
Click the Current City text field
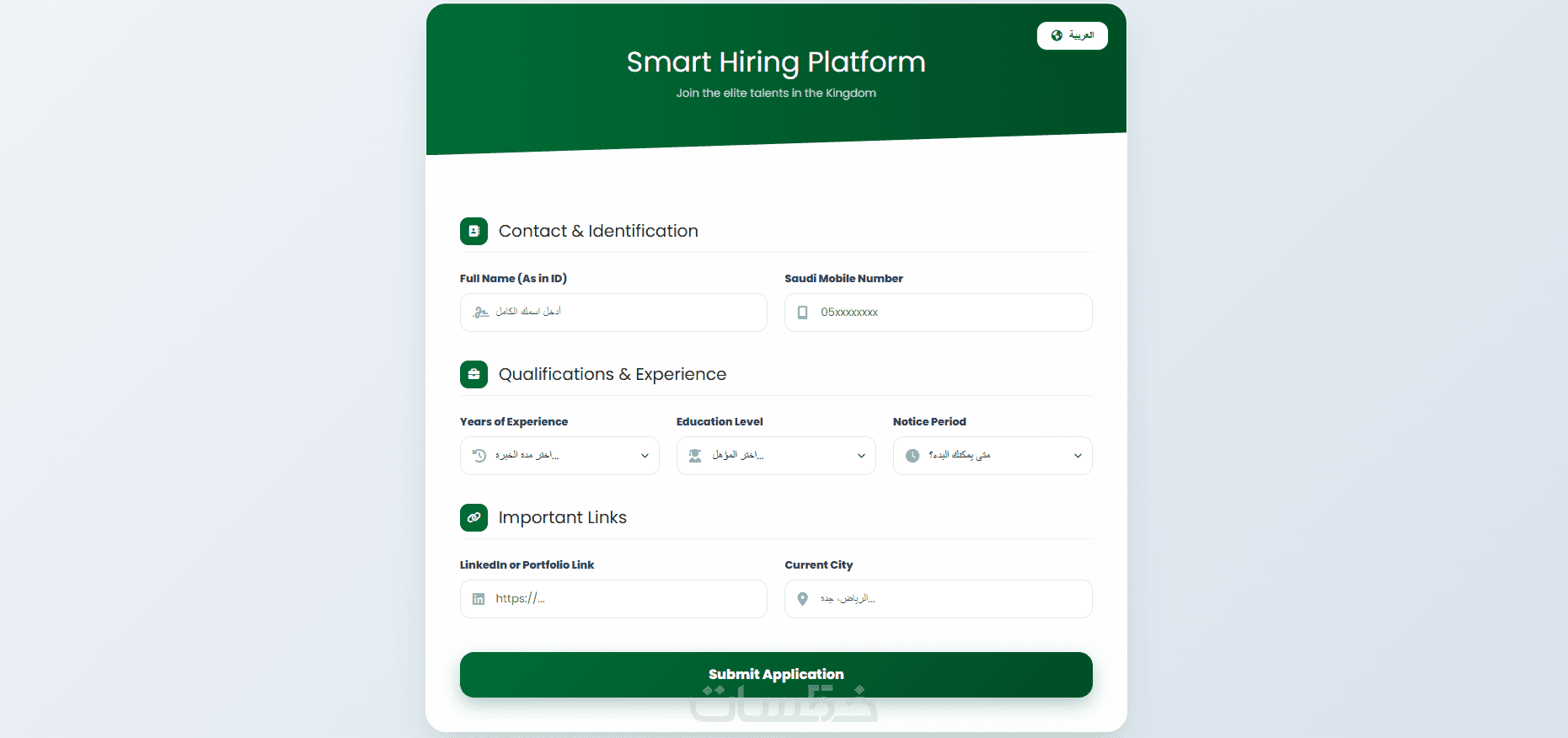click(x=948, y=599)
